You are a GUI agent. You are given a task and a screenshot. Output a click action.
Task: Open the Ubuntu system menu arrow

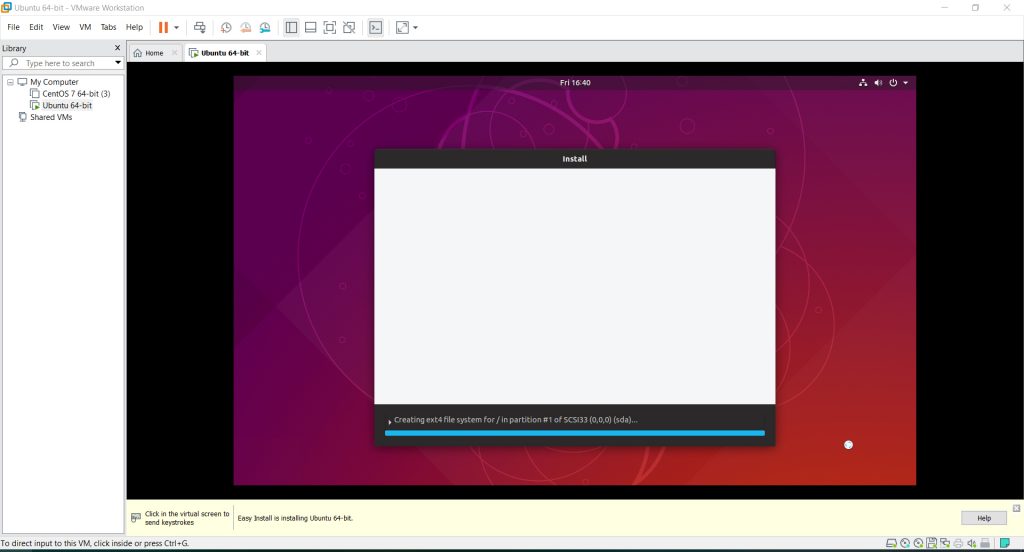tap(905, 83)
